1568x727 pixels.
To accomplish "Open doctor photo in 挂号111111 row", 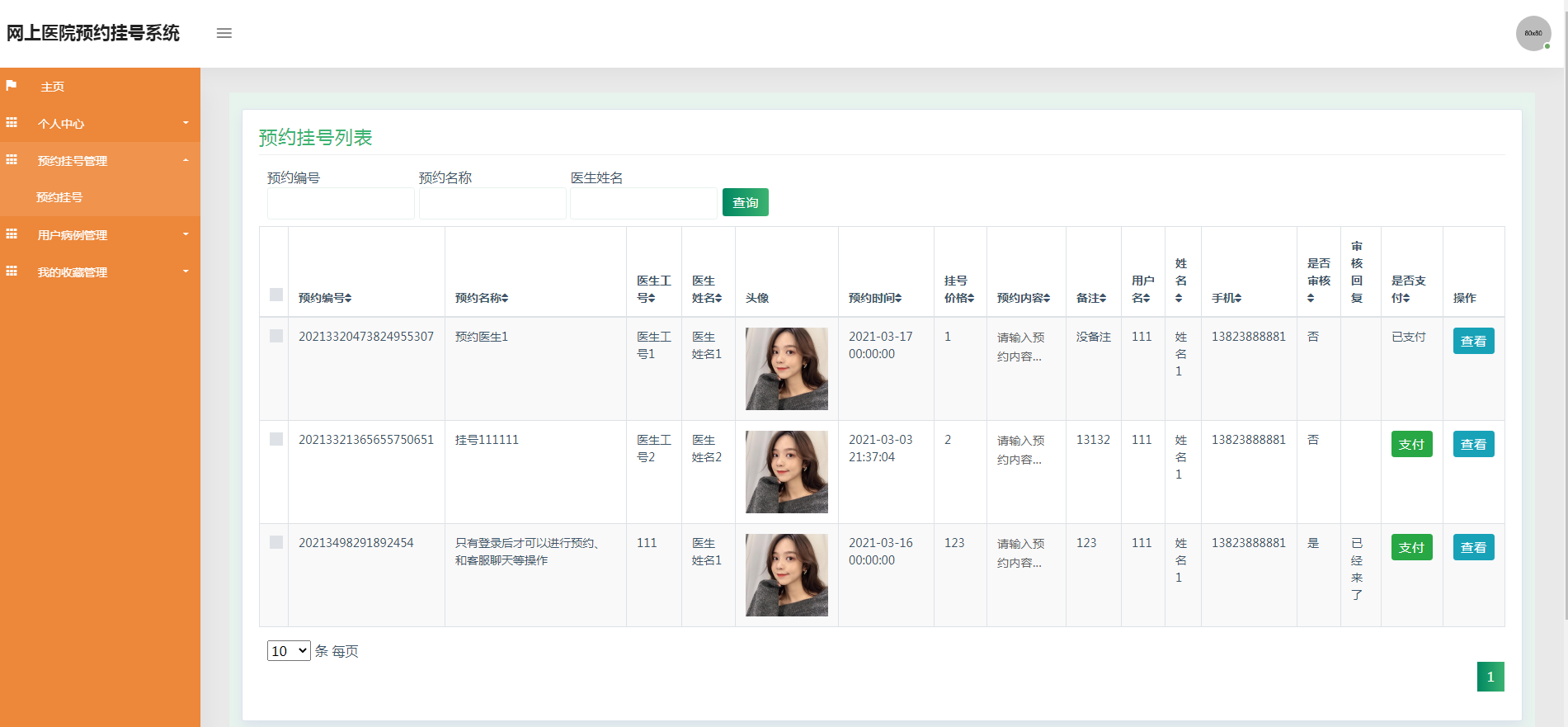I will pos(787,472).
